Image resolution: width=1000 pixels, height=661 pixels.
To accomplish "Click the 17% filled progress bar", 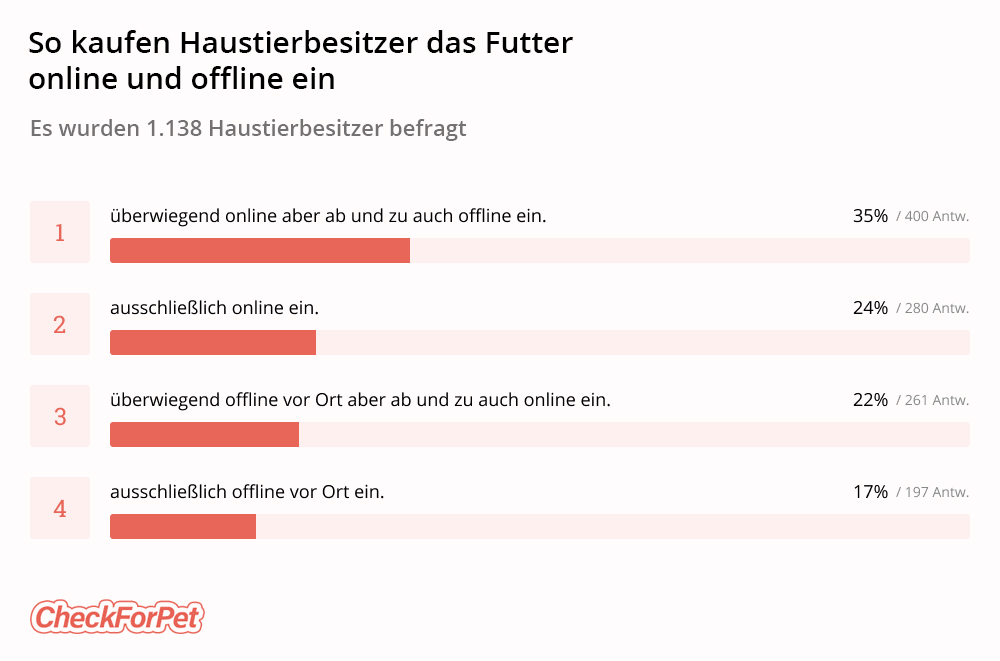I will (x=183, y=527).
